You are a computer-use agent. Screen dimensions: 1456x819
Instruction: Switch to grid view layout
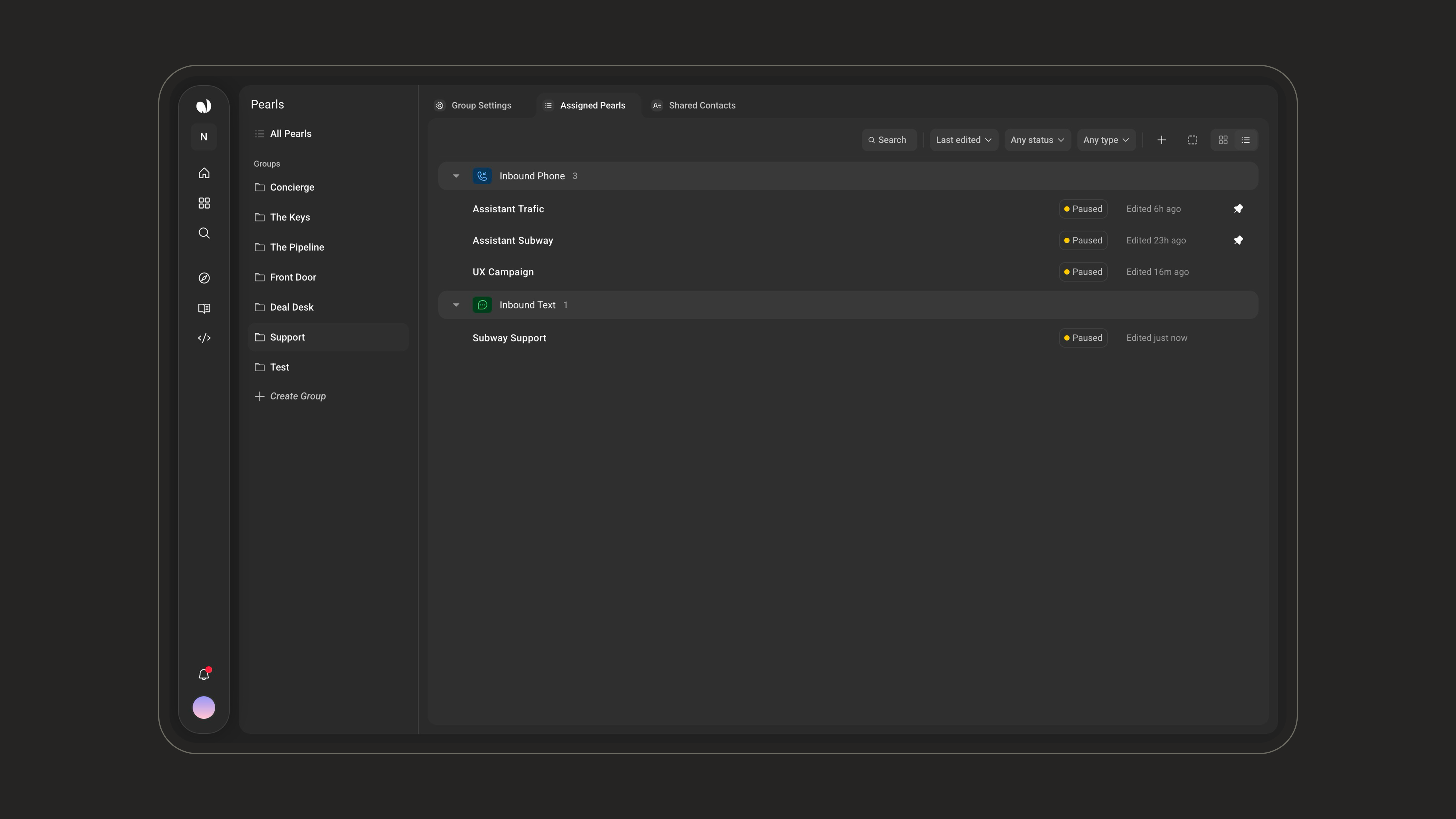[1223, 140]
